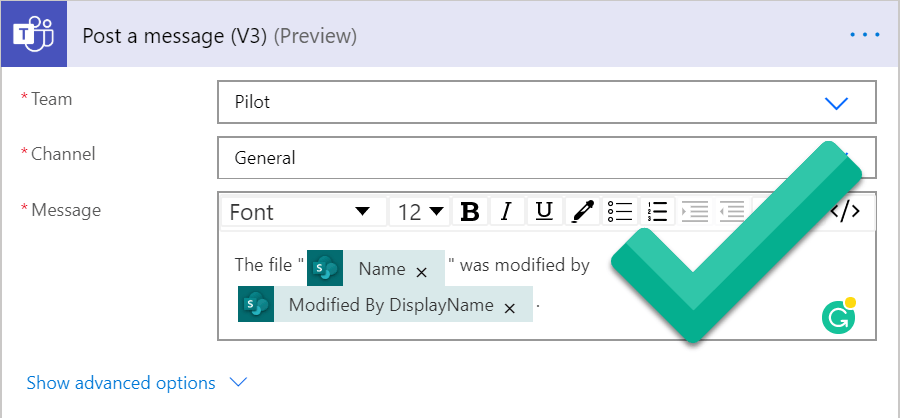The height and width of the screenshot is (418, 900).
Task: Click the Post a message action title
Action: (x=173, y=36)
